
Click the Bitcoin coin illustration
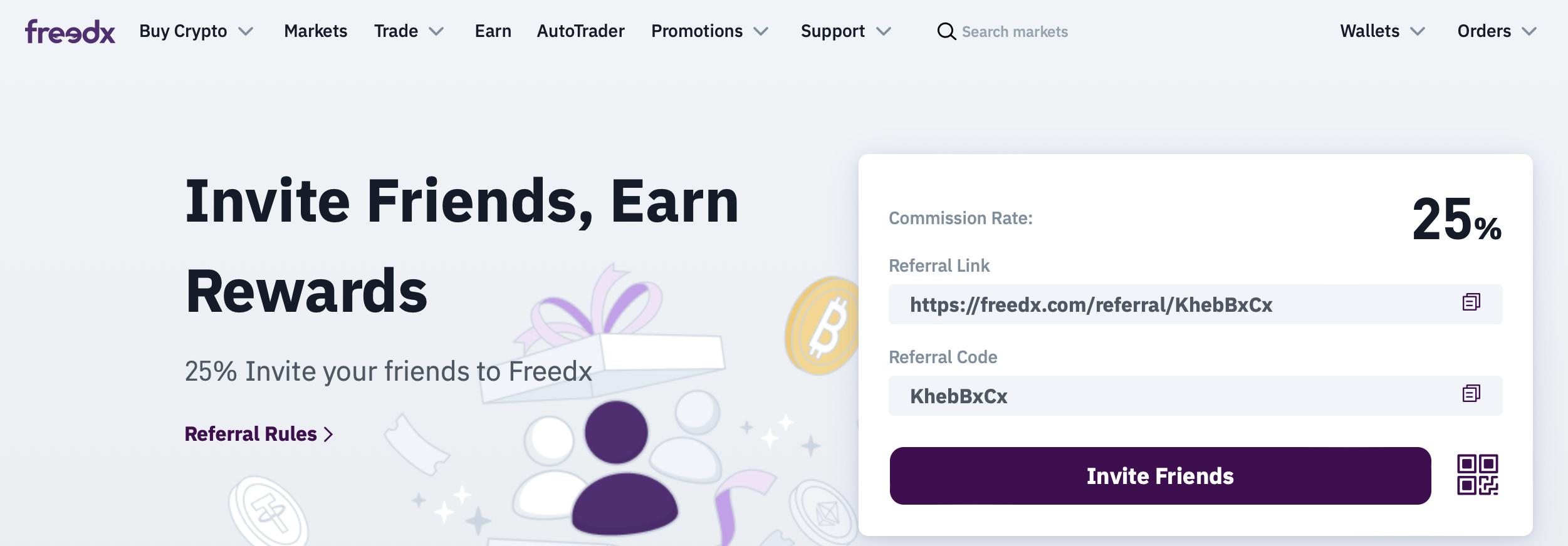(823, 326)
